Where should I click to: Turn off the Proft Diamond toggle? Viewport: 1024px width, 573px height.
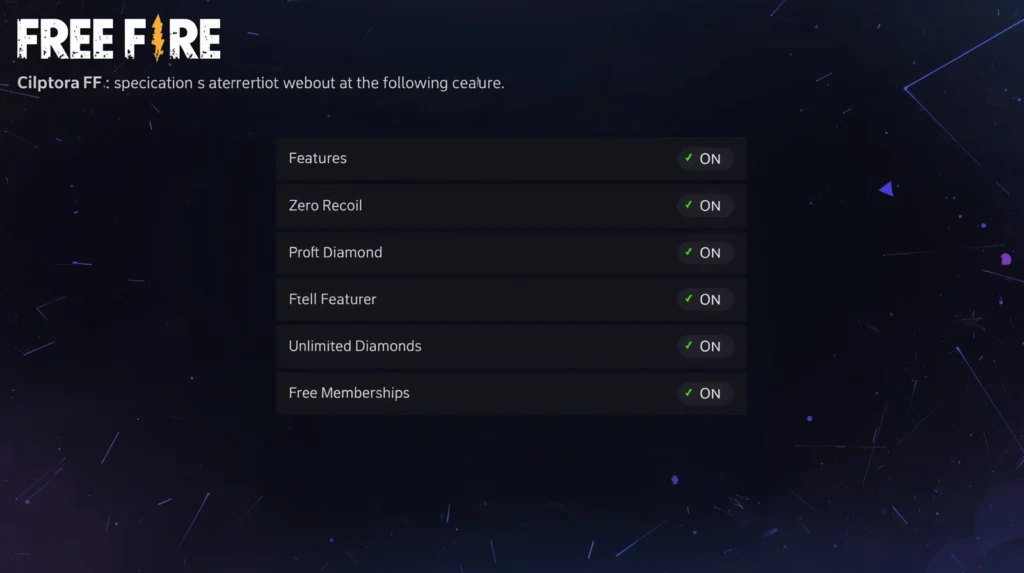click(x=706, y=253)
